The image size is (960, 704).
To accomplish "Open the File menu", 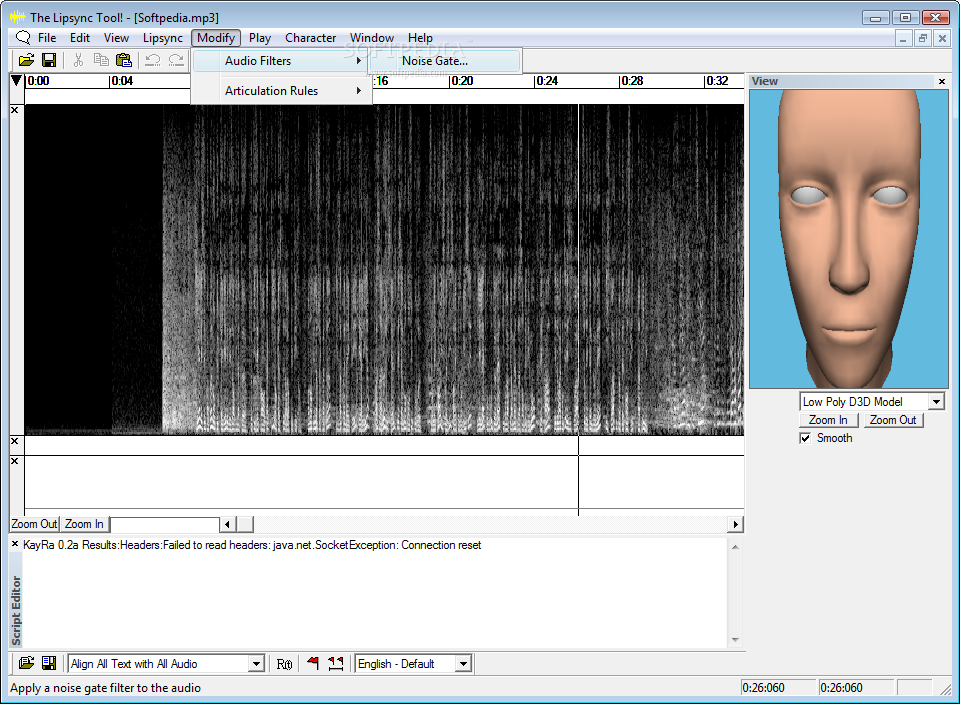I will coord(47,37).
